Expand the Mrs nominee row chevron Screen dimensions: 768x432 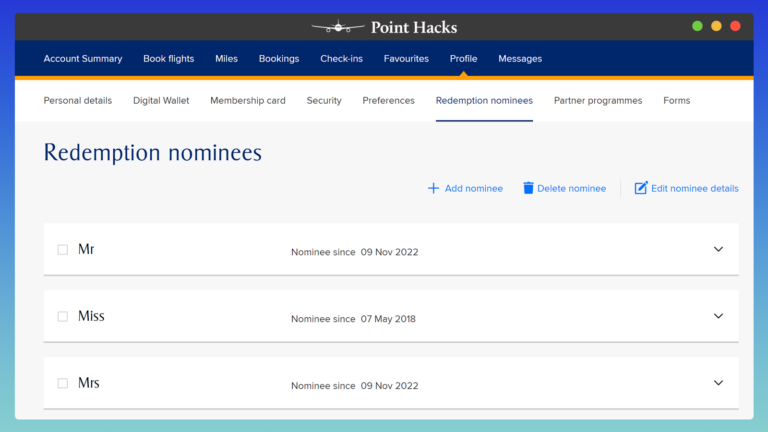coord(718,383)
